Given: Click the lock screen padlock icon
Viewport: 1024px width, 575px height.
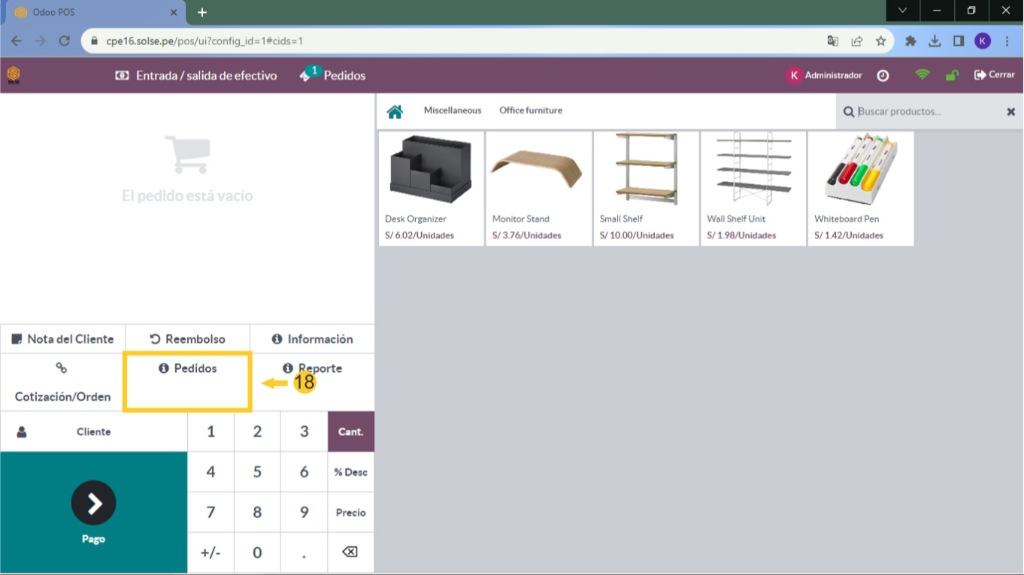Looking at the screenshot, I should tap(952, 75).
